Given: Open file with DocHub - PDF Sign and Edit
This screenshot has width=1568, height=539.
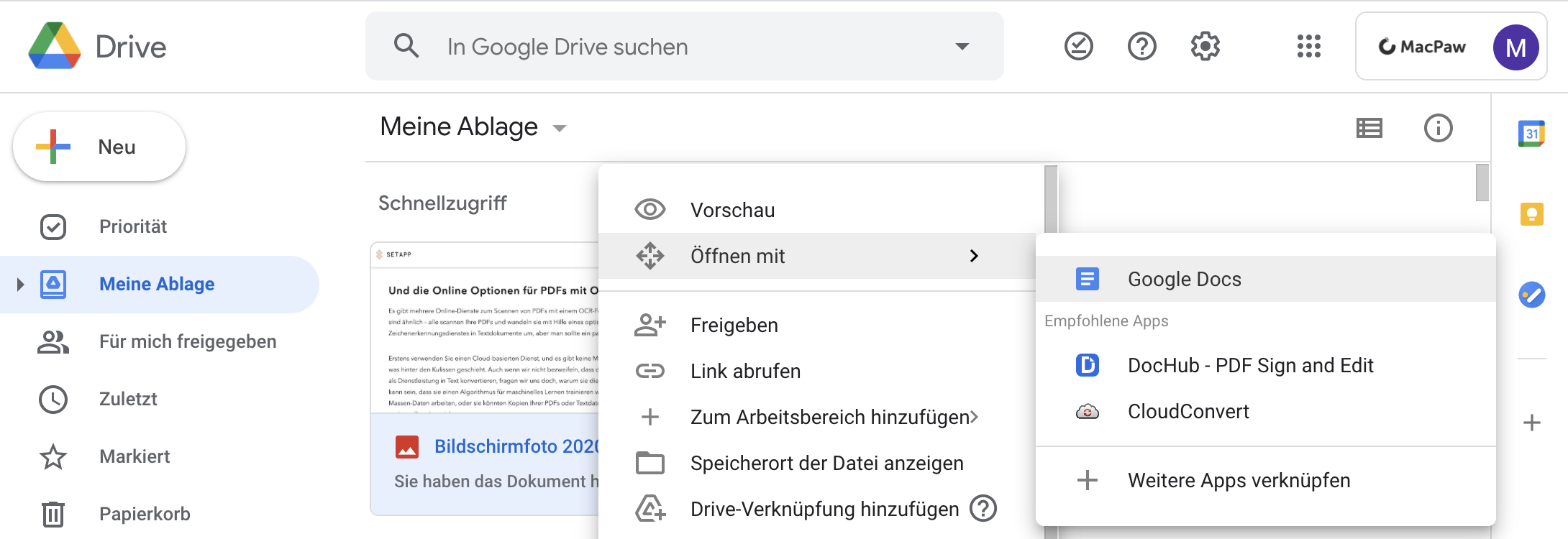Looking at the screenshot, I should point(1266,365).
